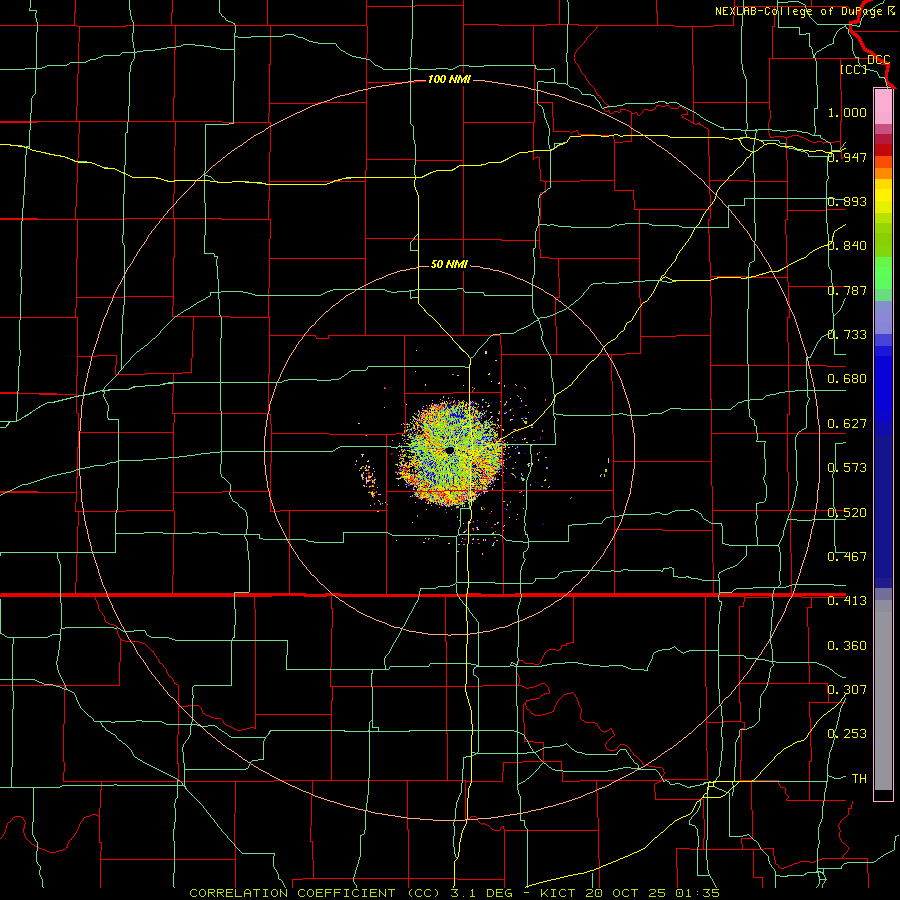Click the "50 NMI" range ring label
Image resolution: width=900 pixels, height=900 pixels.
pos(449,264)
